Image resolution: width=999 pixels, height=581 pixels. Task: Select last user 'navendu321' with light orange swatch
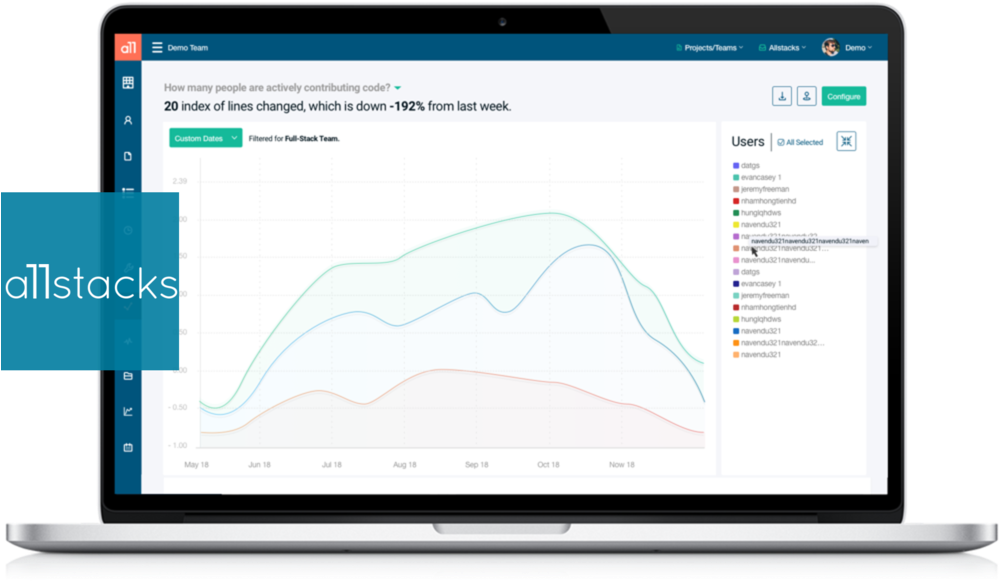coord(761,354)
